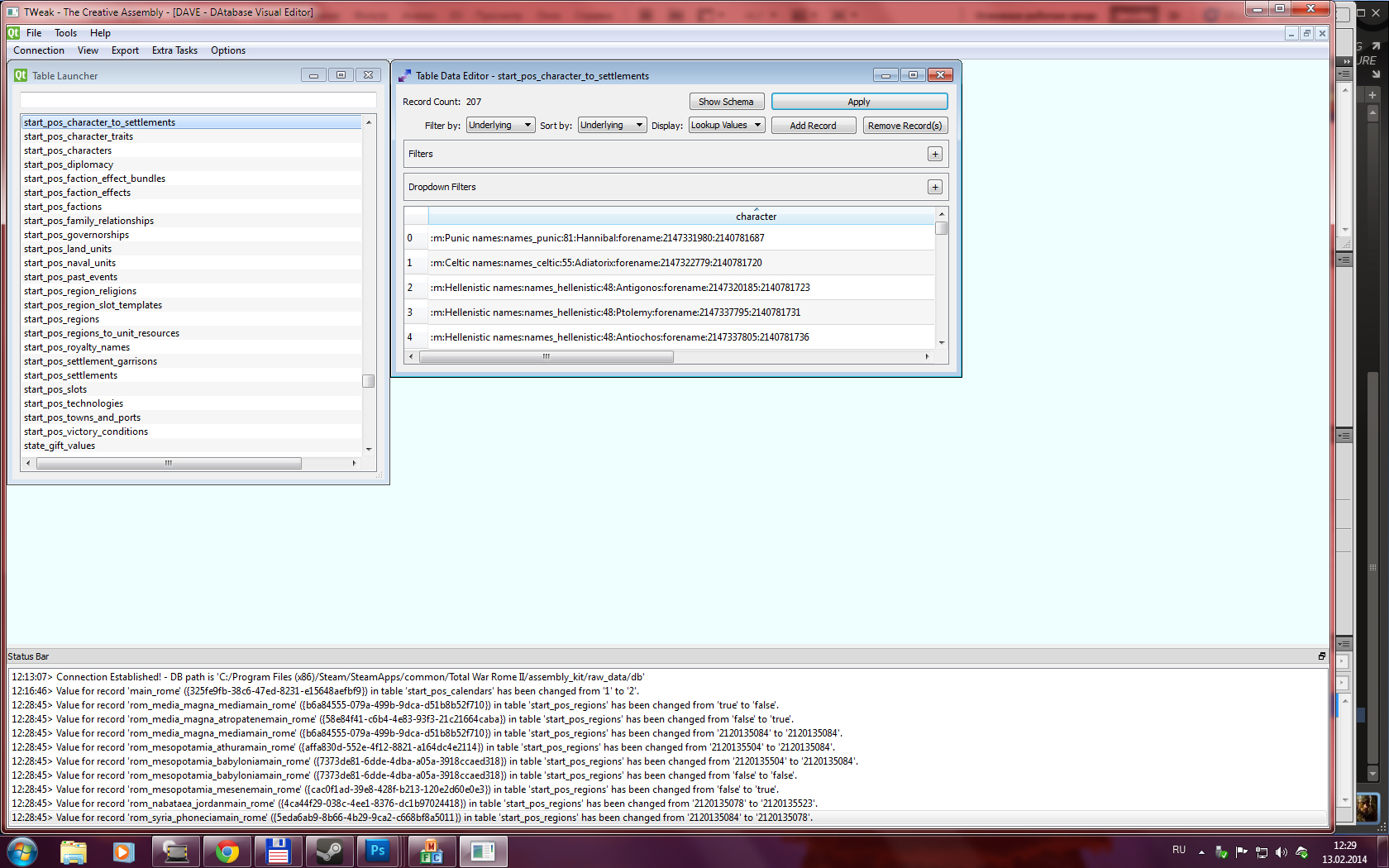The image size is (1389, 868).
Task: Open the Sort by dropdown
Action: pos(612,126)
